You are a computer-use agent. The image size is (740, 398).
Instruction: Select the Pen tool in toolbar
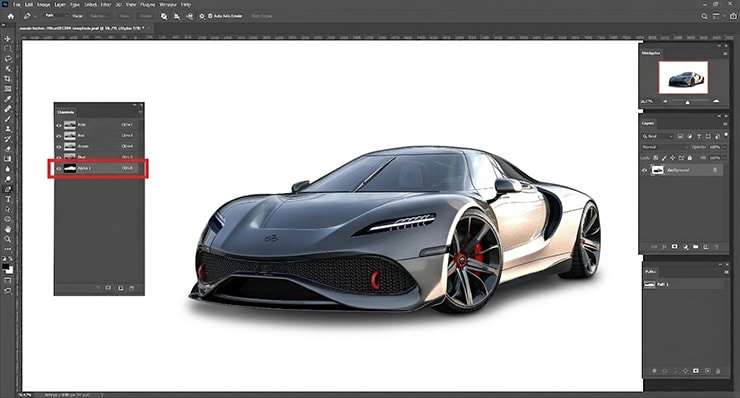(x=8, y=189)
